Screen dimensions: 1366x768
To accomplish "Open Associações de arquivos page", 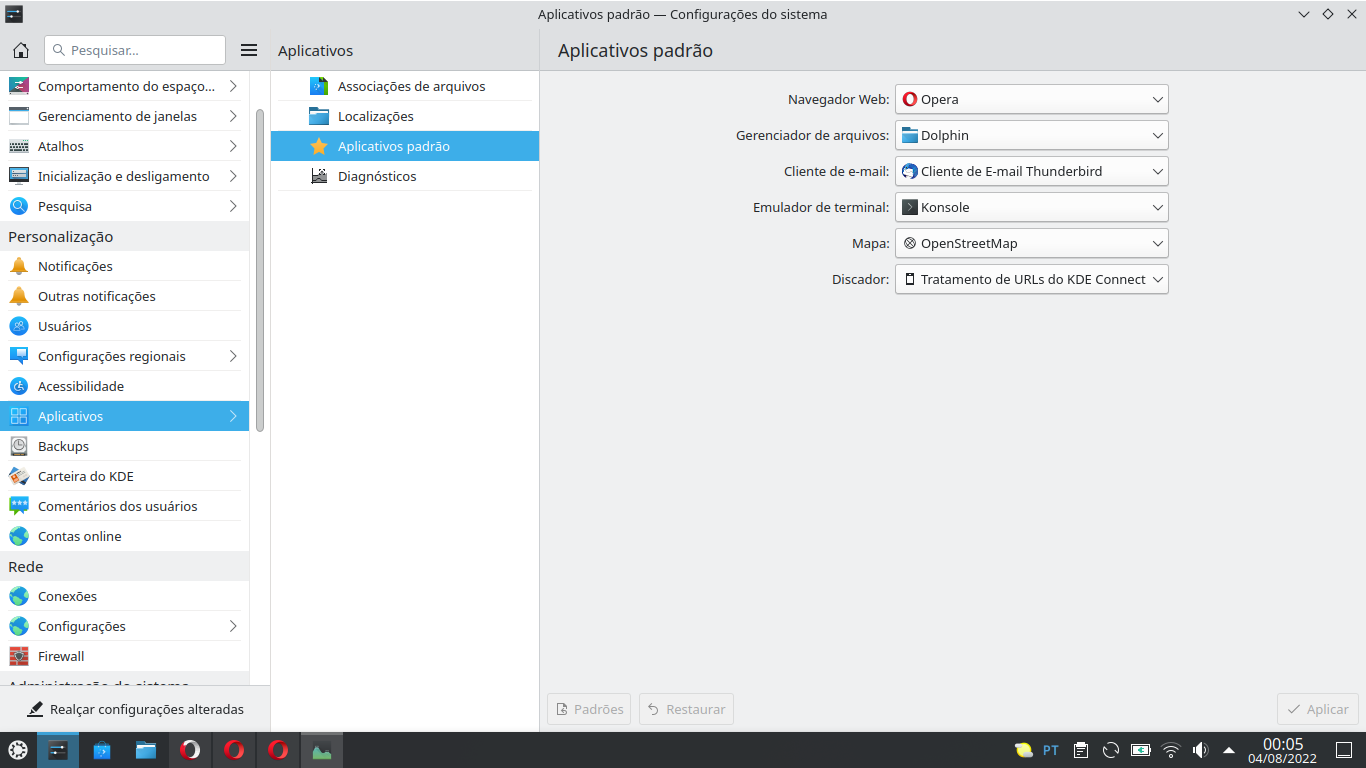I will [x=405, y=86].
